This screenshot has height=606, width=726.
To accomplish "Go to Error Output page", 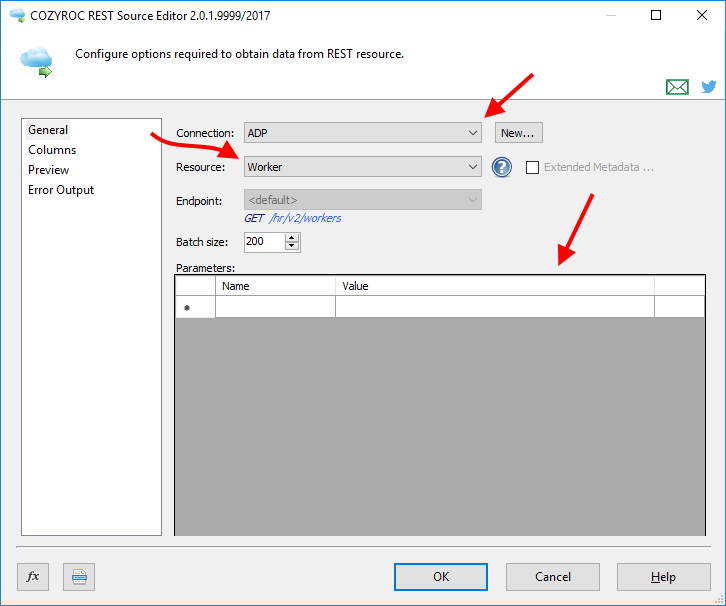I will (x=61, y=190).
